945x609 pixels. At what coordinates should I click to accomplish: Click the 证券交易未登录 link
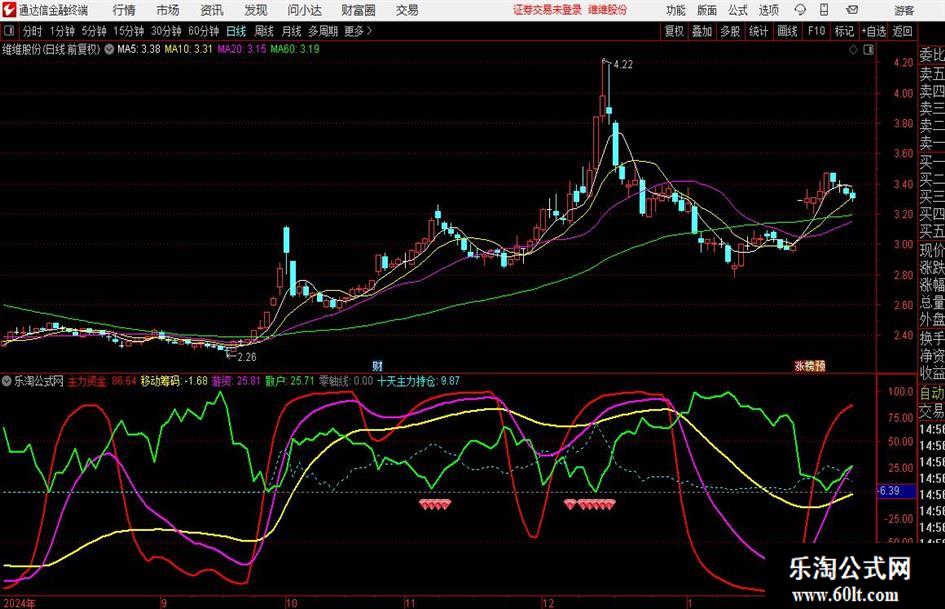547,10
